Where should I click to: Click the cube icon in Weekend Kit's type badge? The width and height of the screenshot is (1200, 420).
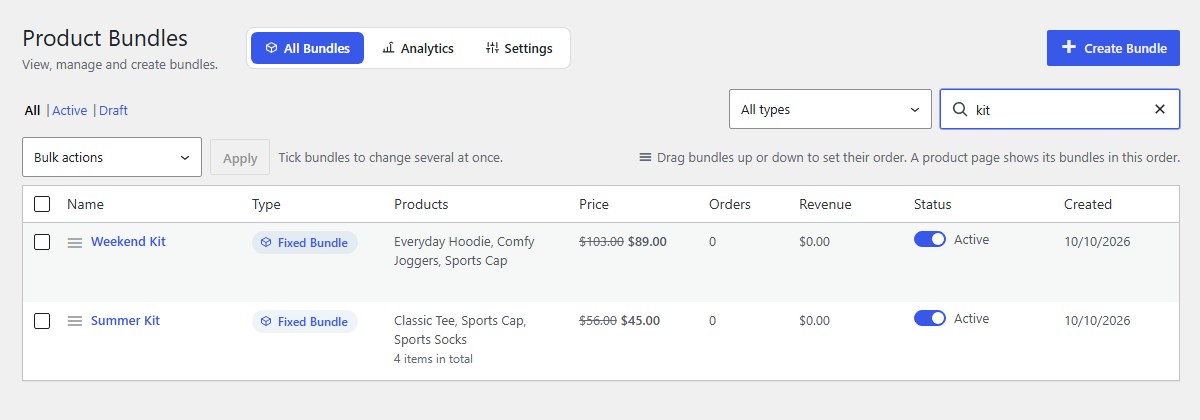pos(266,243)
